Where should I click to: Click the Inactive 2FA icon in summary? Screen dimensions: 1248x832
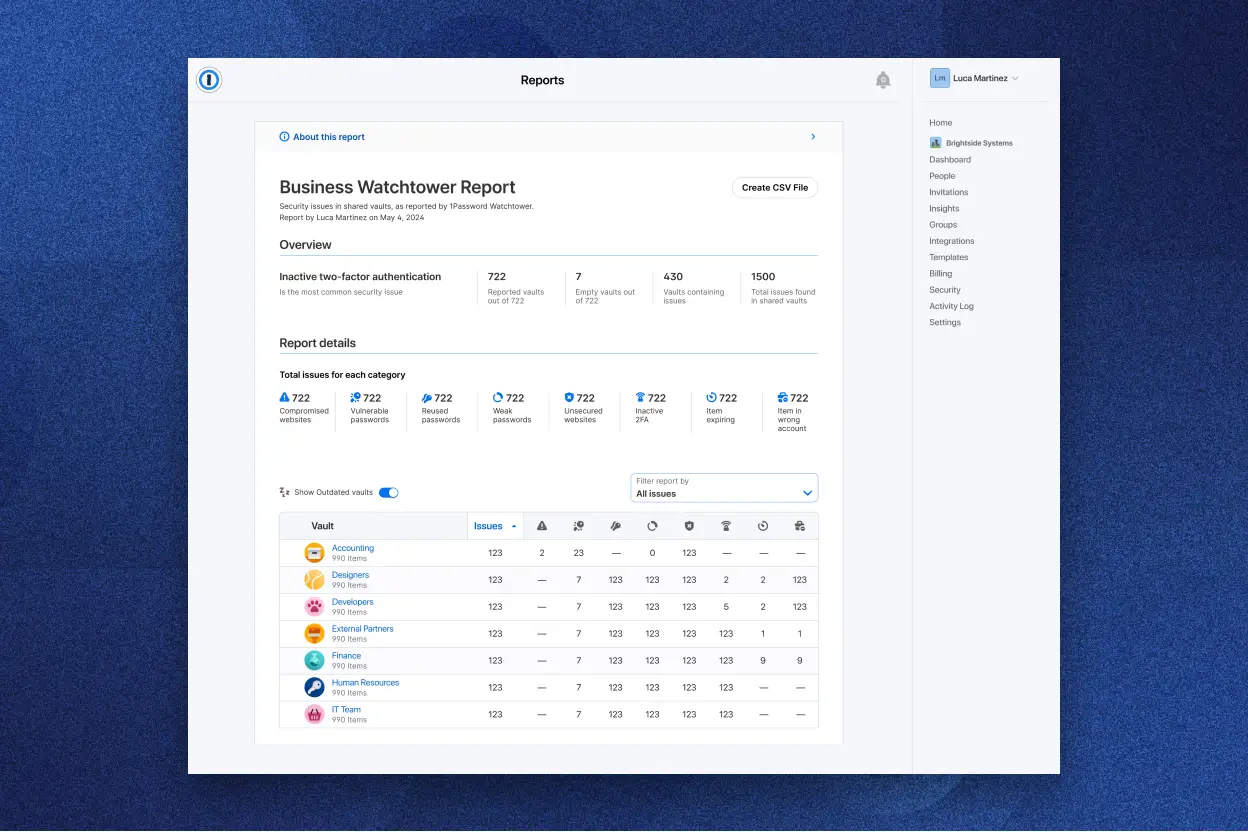[x=640, y=397]
